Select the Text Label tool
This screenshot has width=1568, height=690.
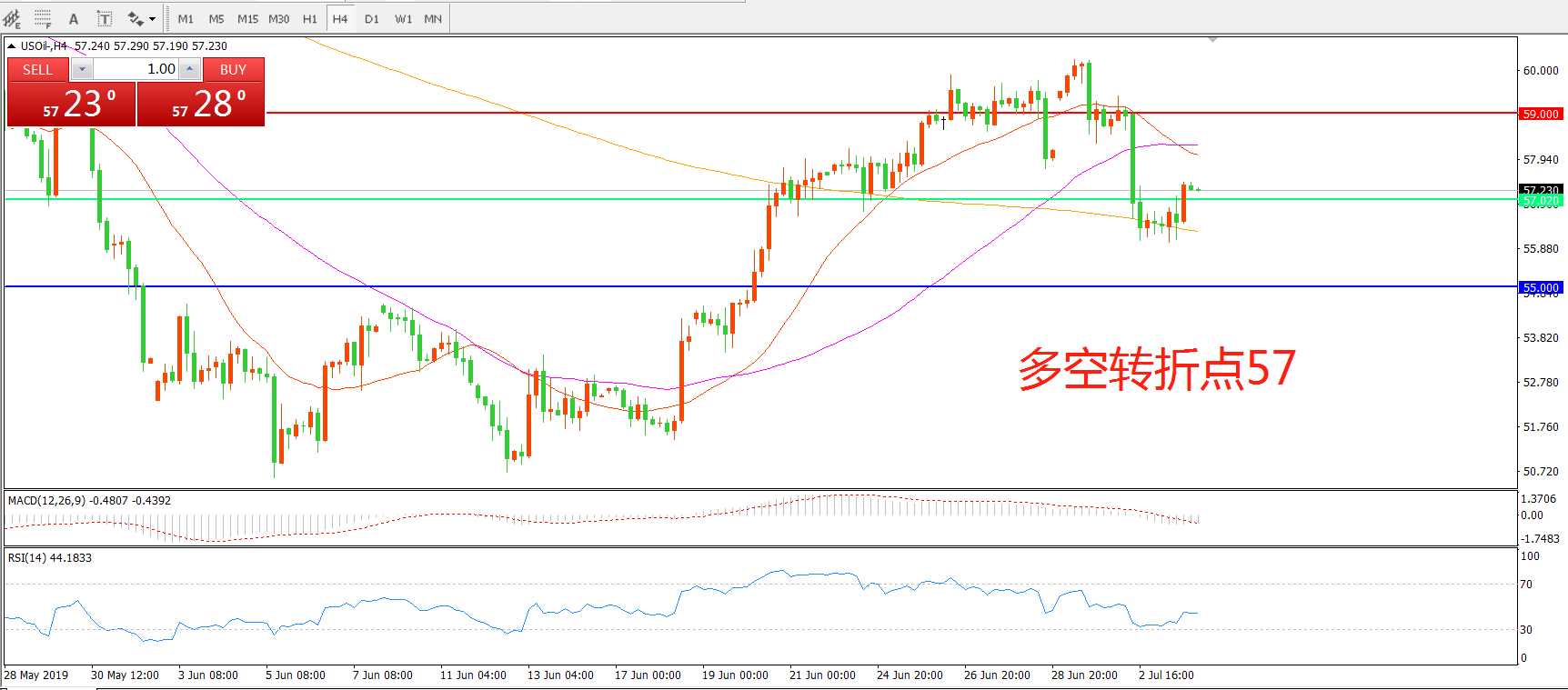coord(105,19)
